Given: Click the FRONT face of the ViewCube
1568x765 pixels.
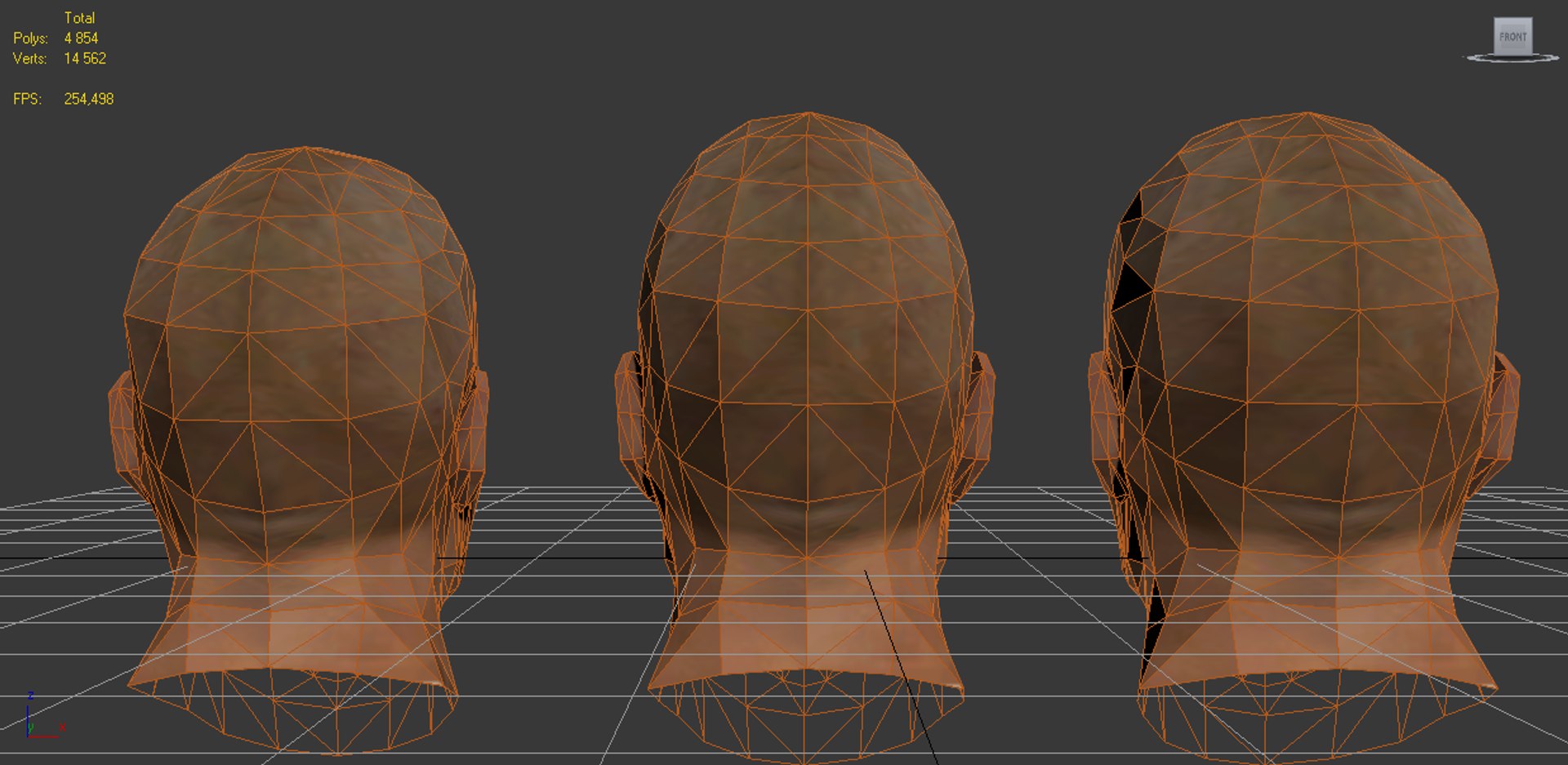Looking at the screenshot, I should tap(1512, 36).
